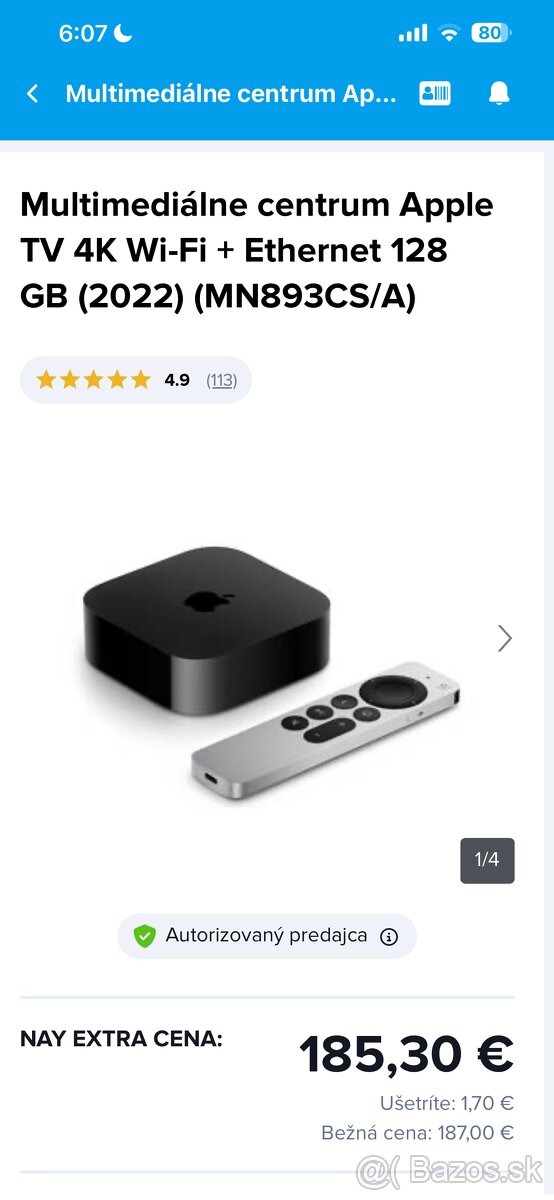
Task: Tap the battery level indicator
Action: [x=491, y=33]
